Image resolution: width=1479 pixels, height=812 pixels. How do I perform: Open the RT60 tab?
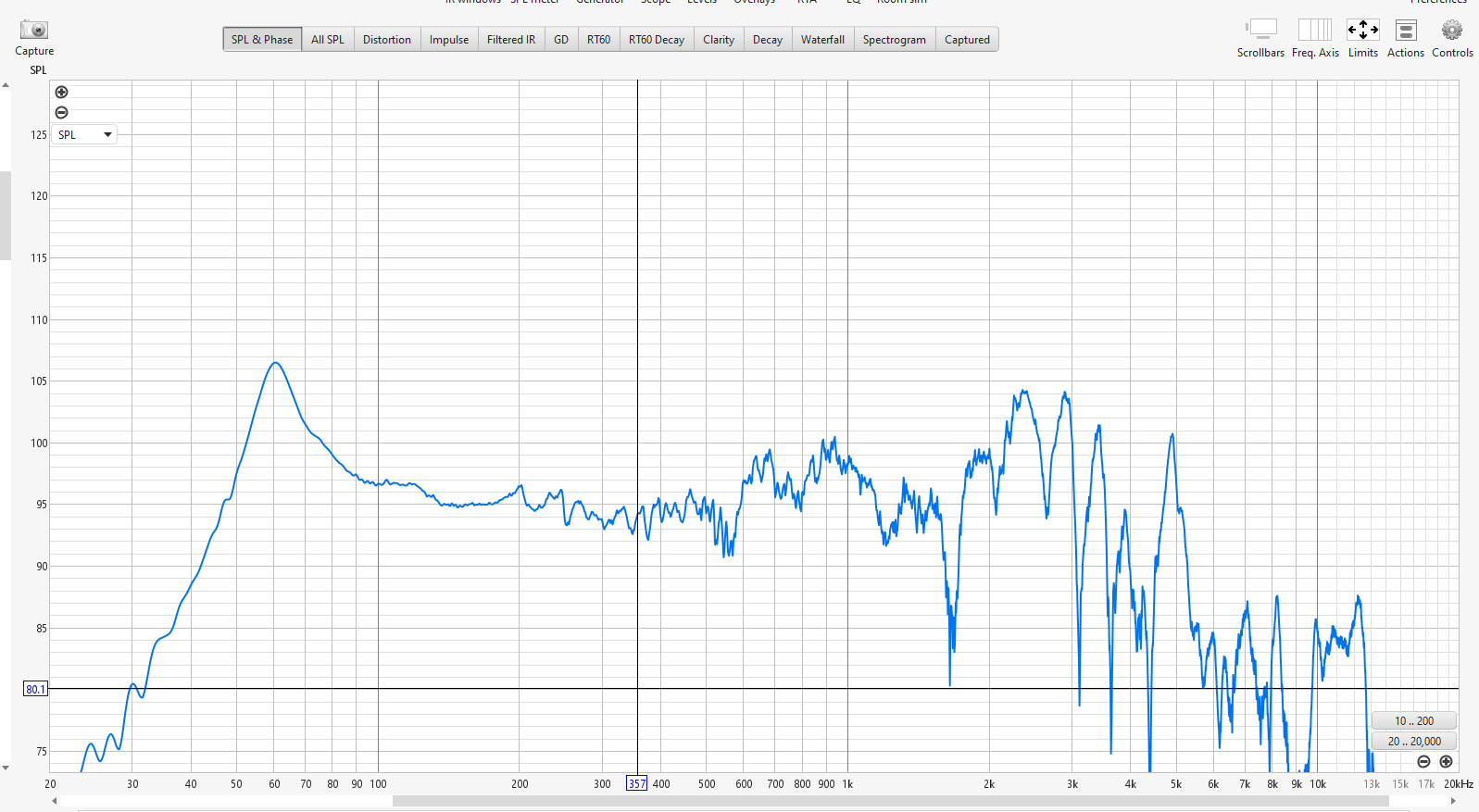(599, 39)
